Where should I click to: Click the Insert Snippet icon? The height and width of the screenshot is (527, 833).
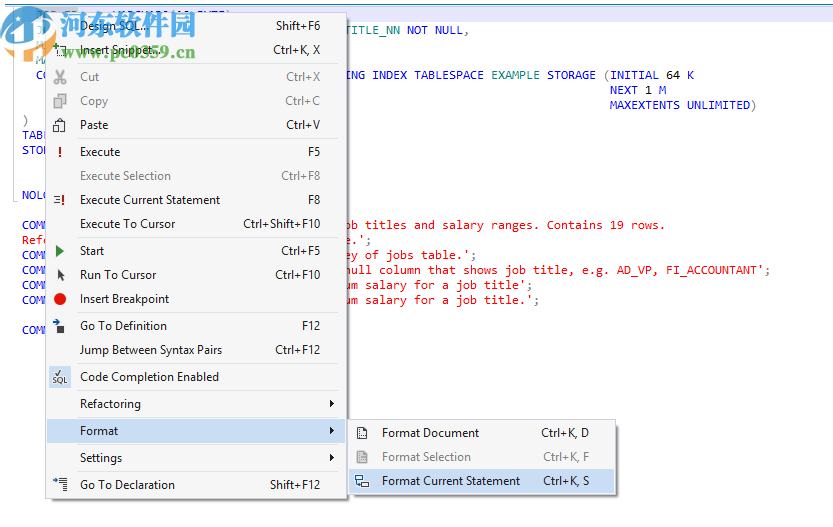60,50
